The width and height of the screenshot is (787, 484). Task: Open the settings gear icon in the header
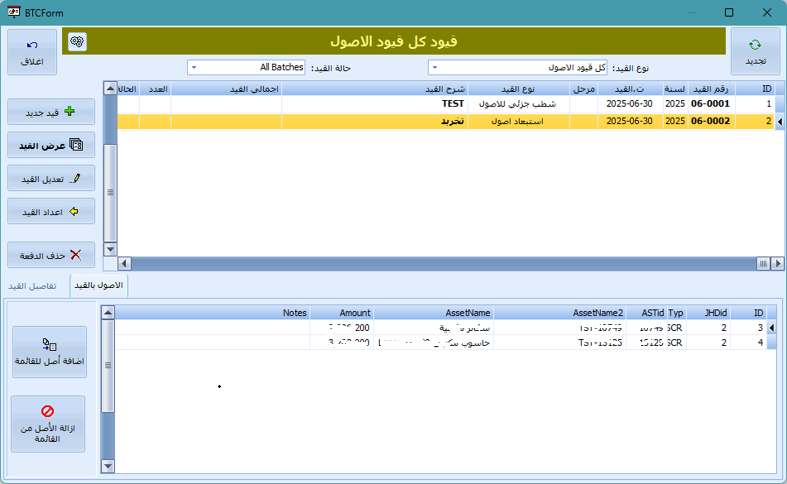point(77,41)
